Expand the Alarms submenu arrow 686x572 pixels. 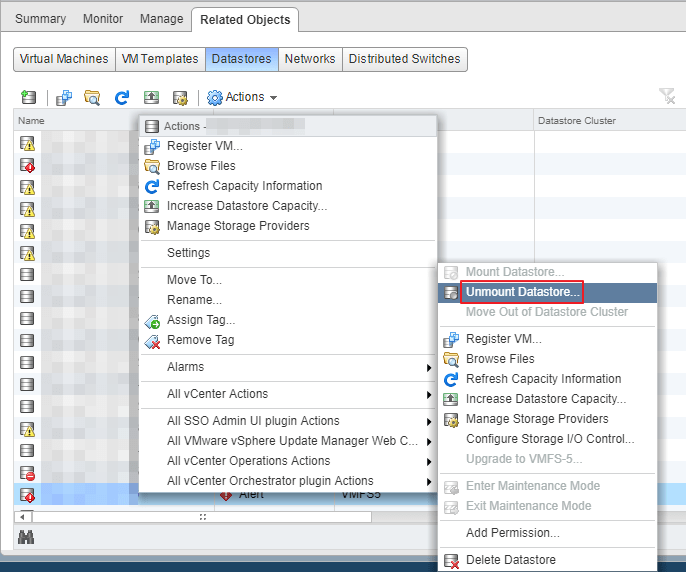point(429,368)
